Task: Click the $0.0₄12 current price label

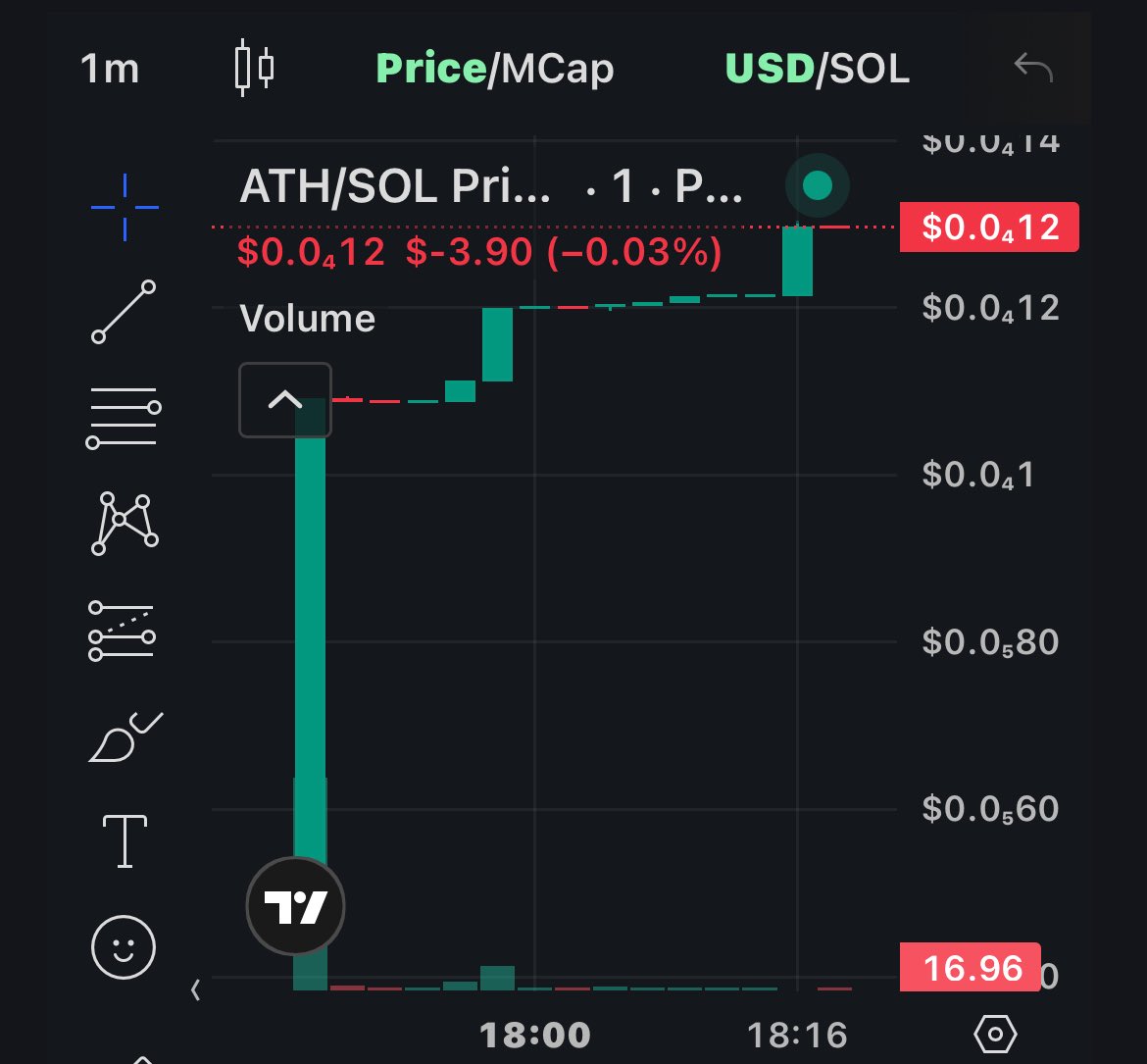Action: coord(989,227)
